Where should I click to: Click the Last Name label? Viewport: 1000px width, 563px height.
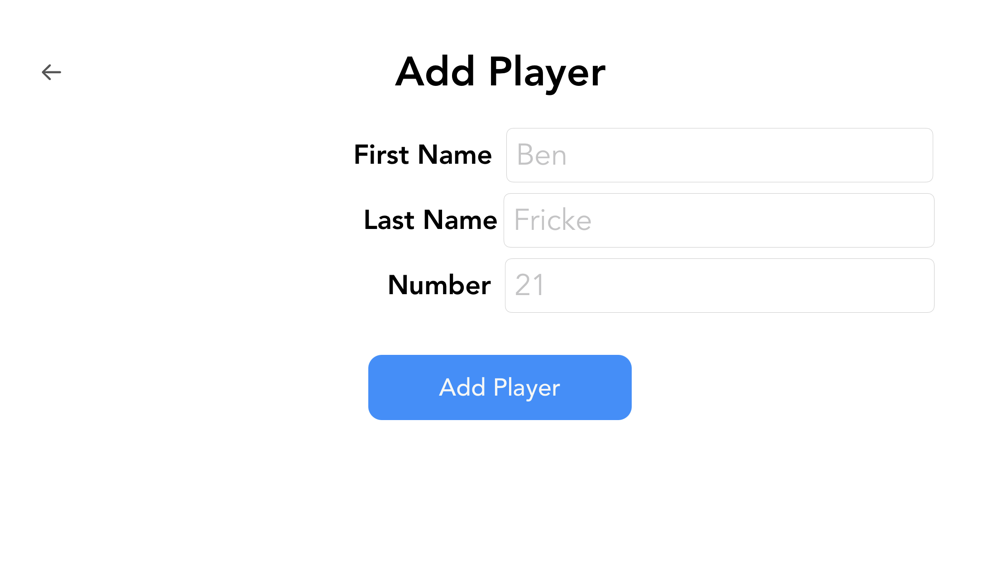point(430,220)
